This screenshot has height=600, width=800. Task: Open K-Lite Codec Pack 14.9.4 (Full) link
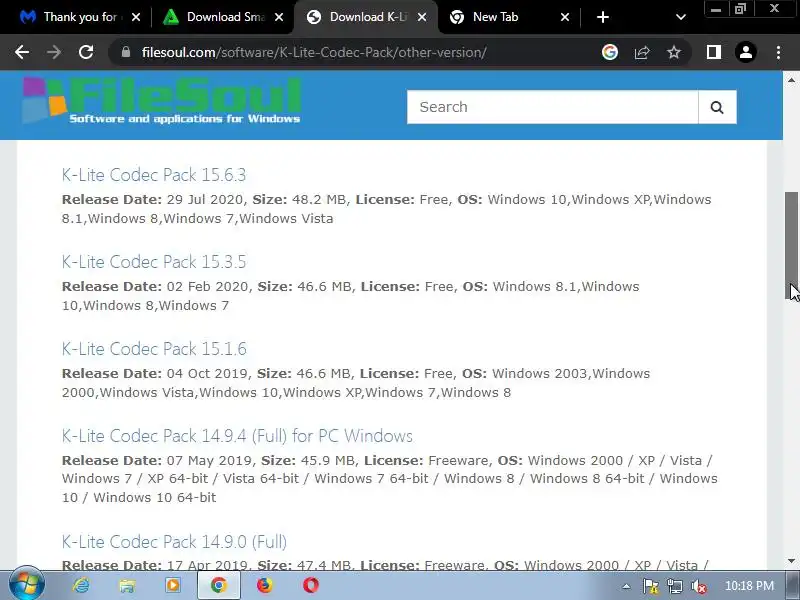tap(237, 436)
